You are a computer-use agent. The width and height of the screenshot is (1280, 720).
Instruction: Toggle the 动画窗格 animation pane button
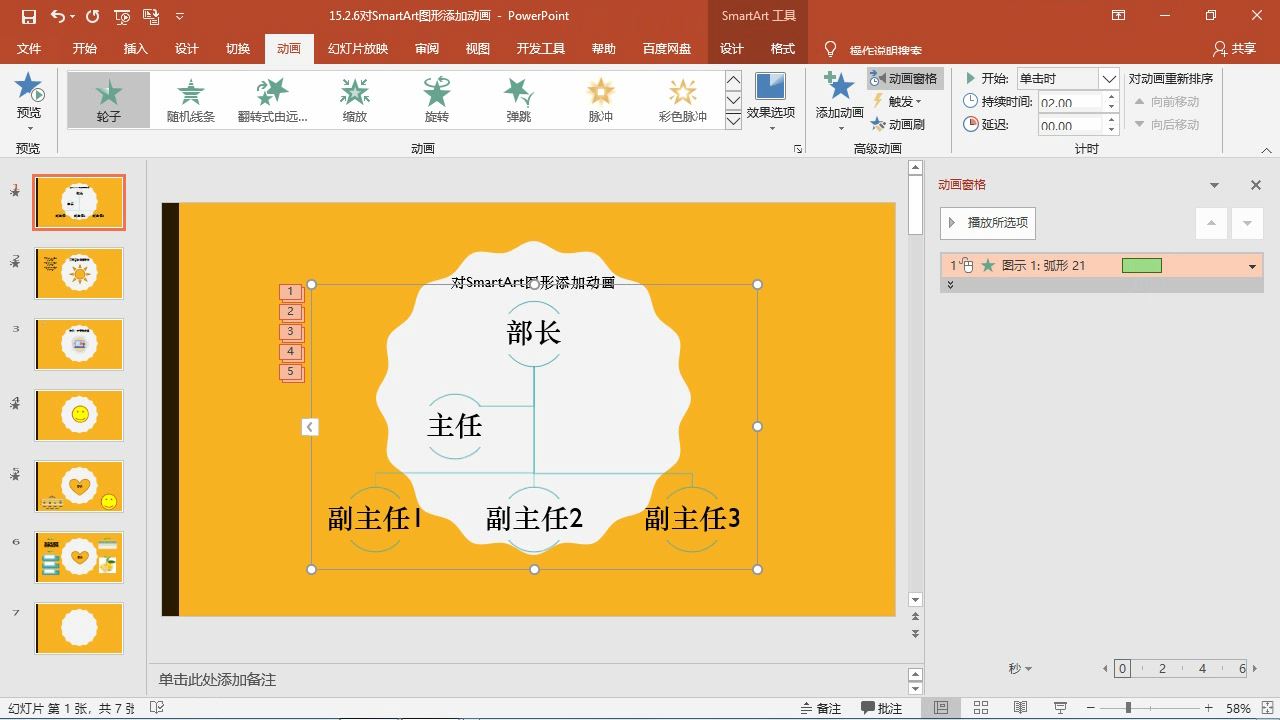903,78
